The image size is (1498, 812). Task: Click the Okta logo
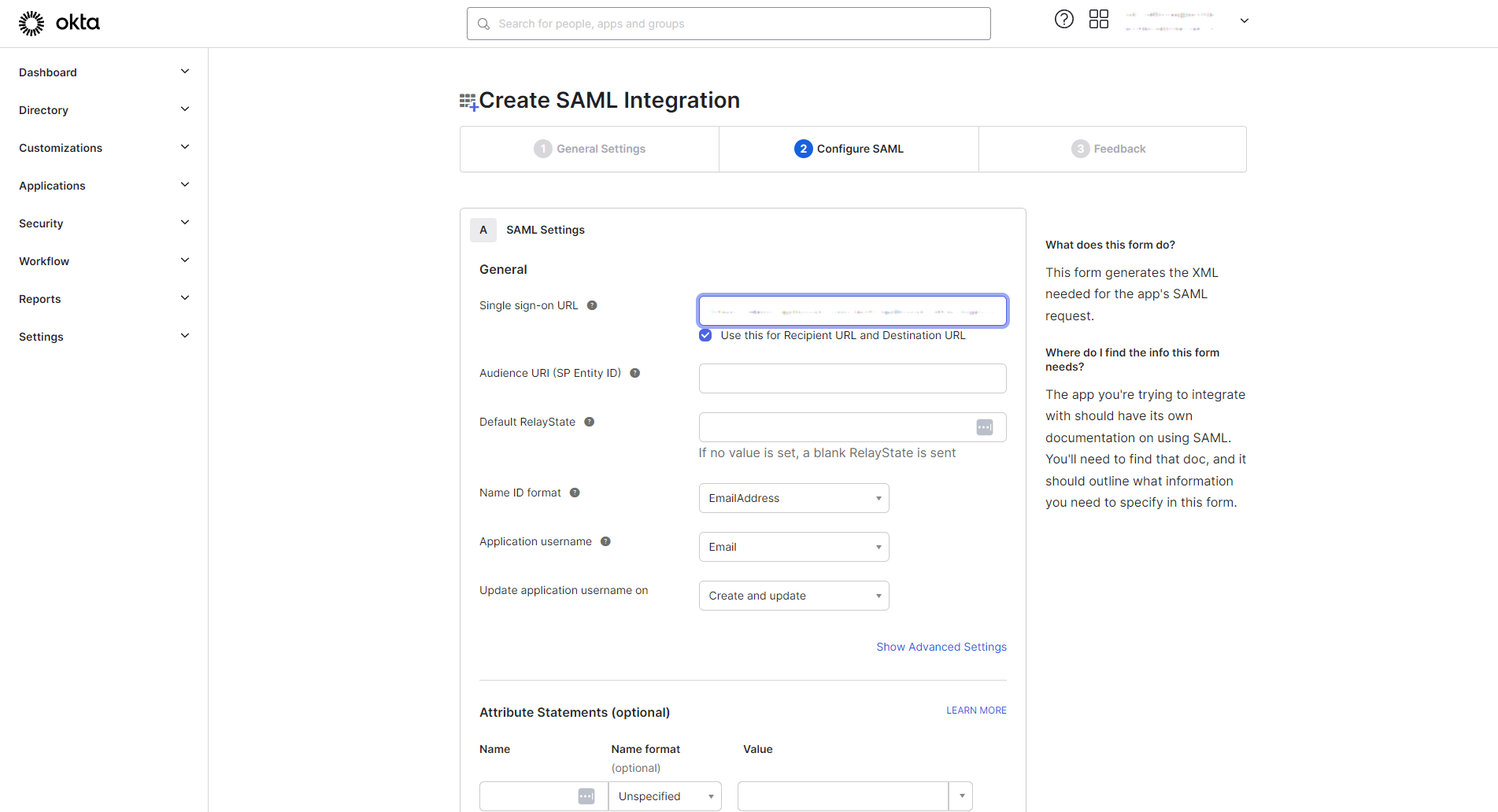pos(59,23)
